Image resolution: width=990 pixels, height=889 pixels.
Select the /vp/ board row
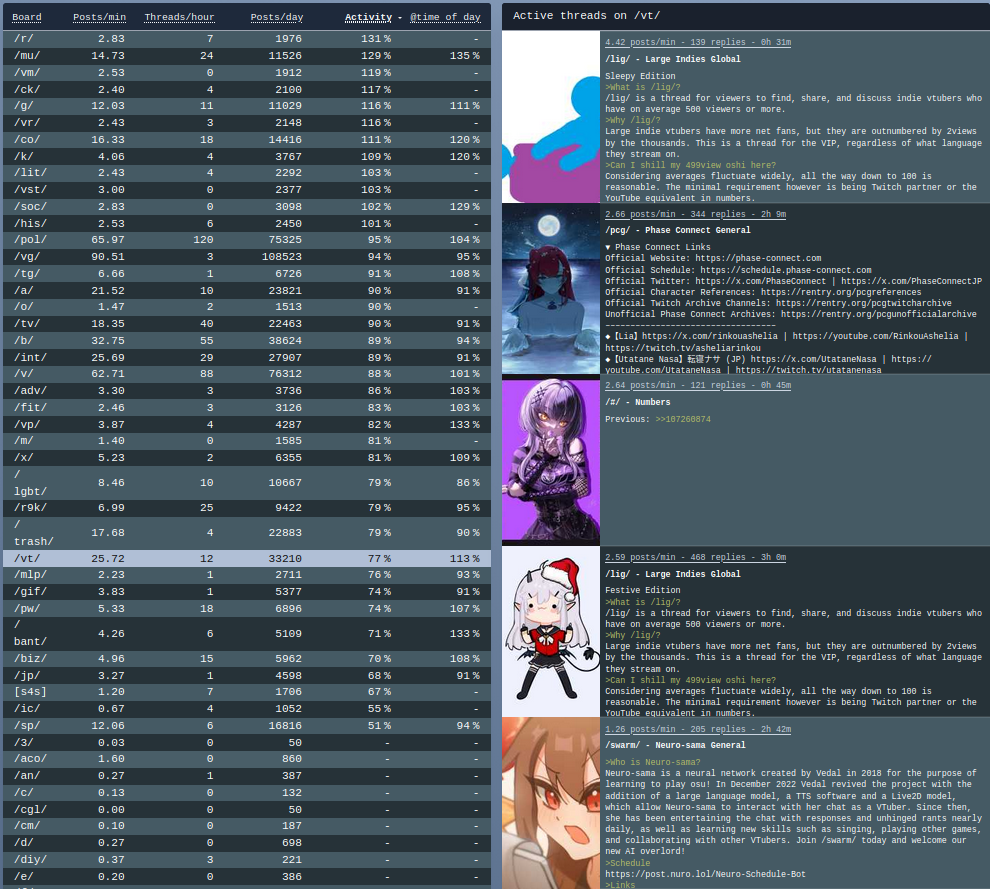pyautogui.click(x=247, y=424)
